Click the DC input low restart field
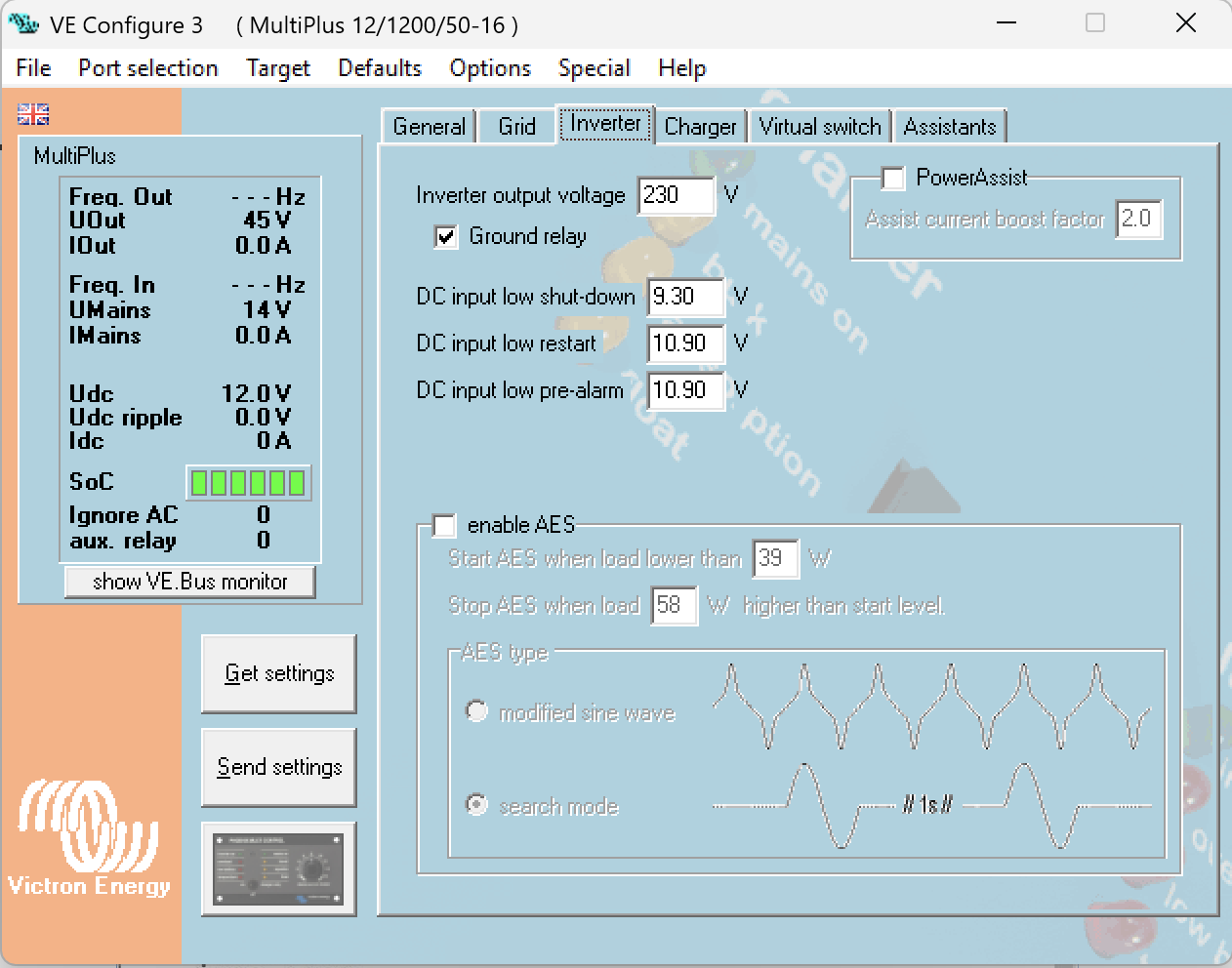 (686, 343)
